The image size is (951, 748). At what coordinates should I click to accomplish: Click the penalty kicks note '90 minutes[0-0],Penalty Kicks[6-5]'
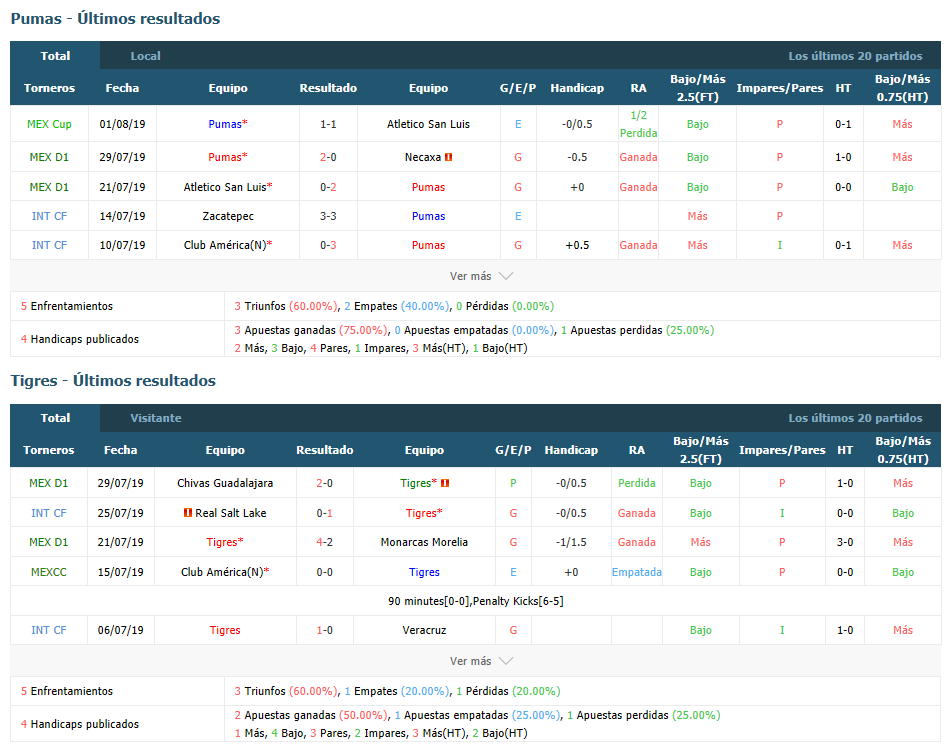pyautogui.click(x=476, y=601)
